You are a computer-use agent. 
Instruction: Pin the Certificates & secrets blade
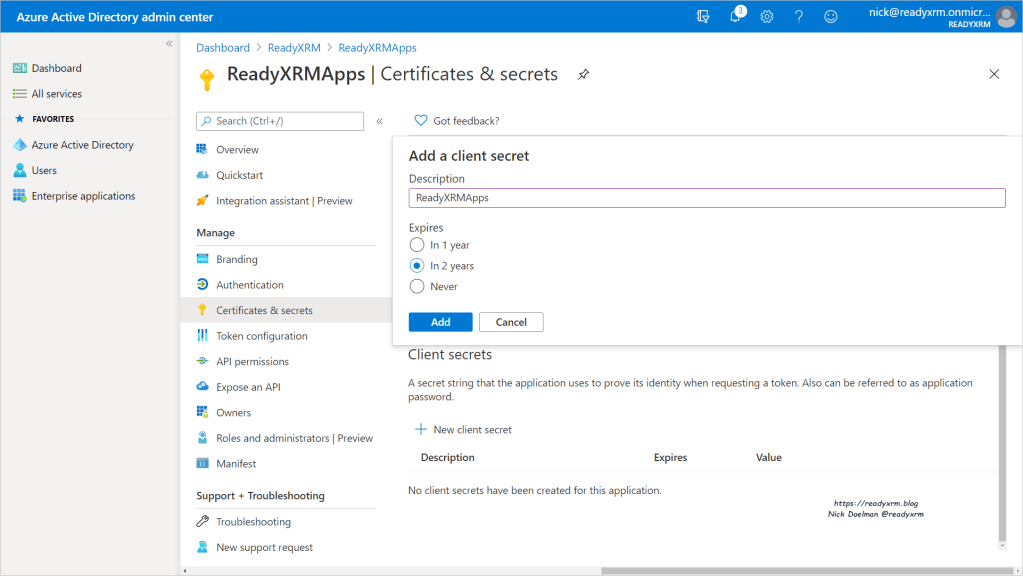point(583,74)
